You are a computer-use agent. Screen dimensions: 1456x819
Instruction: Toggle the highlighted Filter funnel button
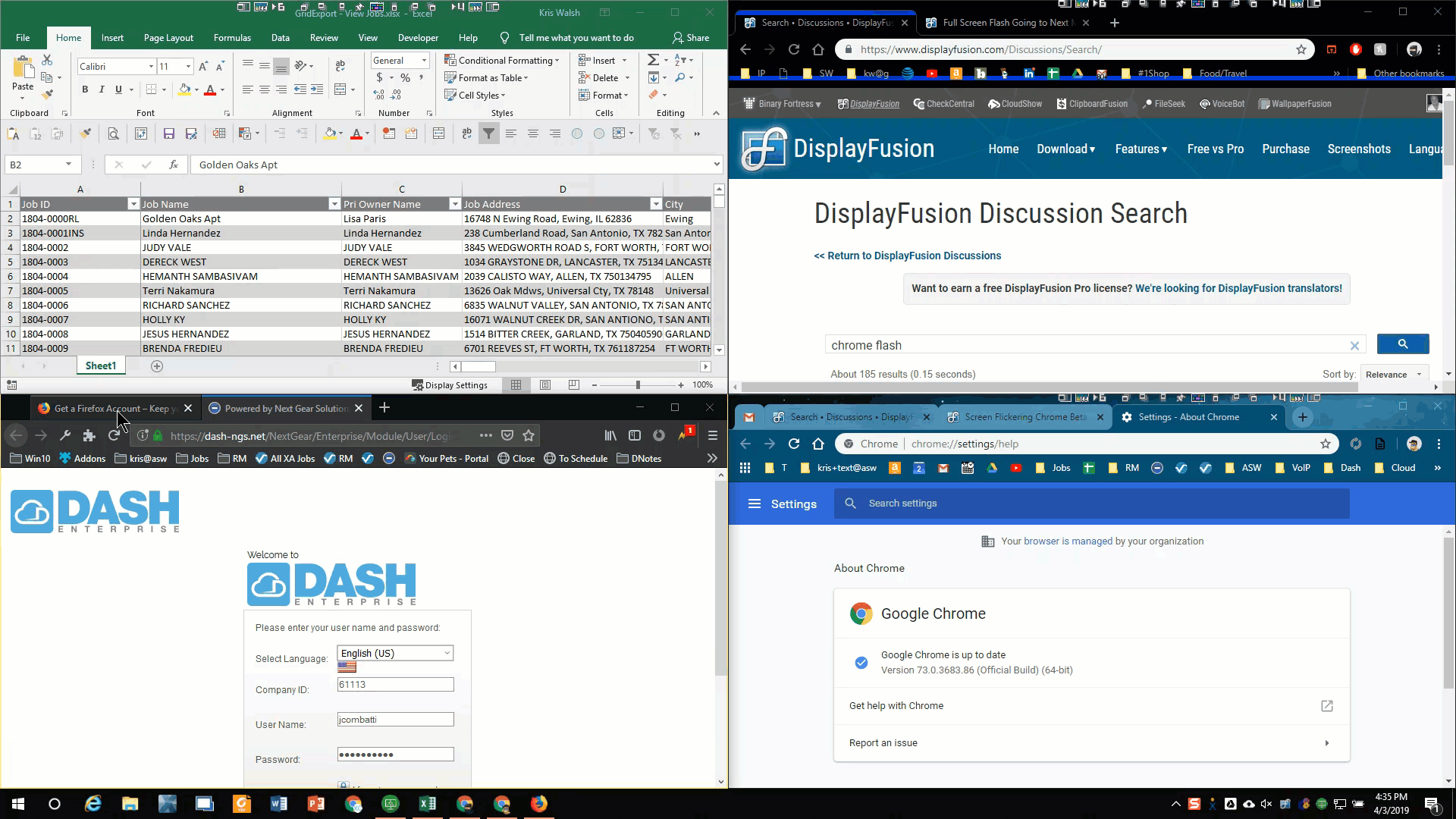(489, 133)
